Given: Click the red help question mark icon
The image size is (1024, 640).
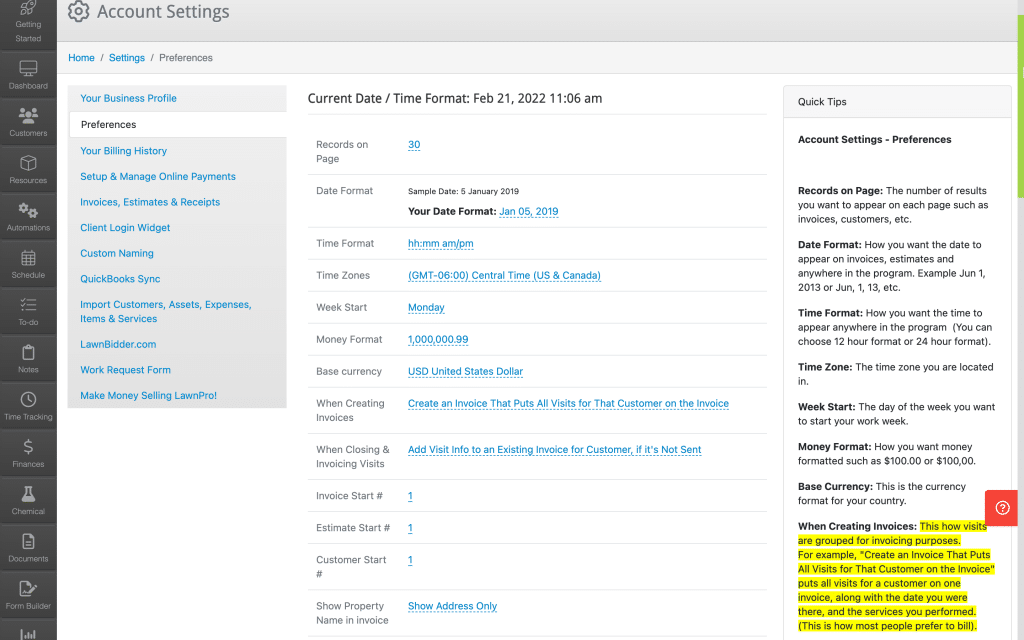Looking at the screenshot, I should (1001, 508).
